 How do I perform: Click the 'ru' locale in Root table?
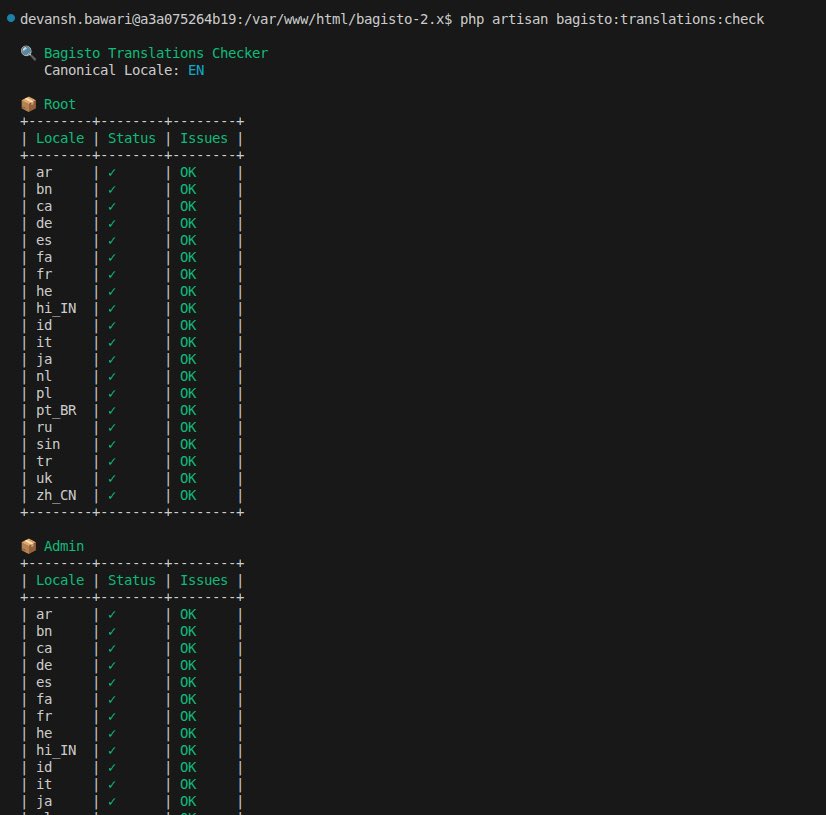coord(44,427)
